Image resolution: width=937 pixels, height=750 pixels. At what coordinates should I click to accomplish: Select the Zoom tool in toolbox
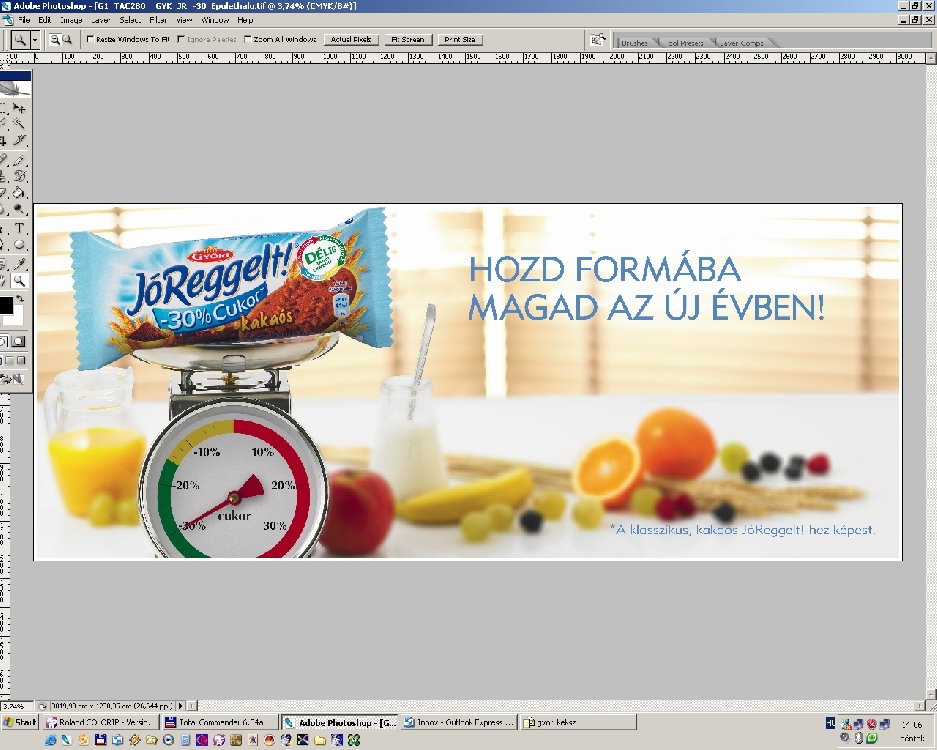(x=20, y=280)
